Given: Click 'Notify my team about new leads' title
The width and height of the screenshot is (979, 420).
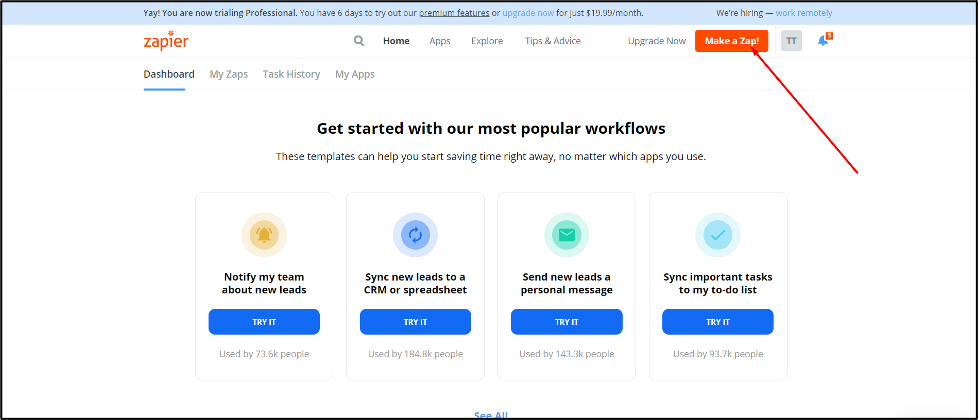Looking at the screenshot, I should pos(264,283).
